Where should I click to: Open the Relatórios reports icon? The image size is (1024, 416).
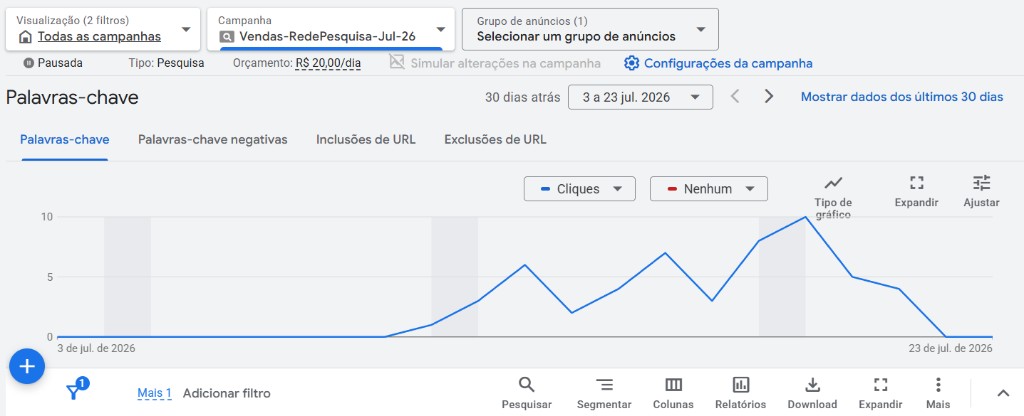coord(741,384)
